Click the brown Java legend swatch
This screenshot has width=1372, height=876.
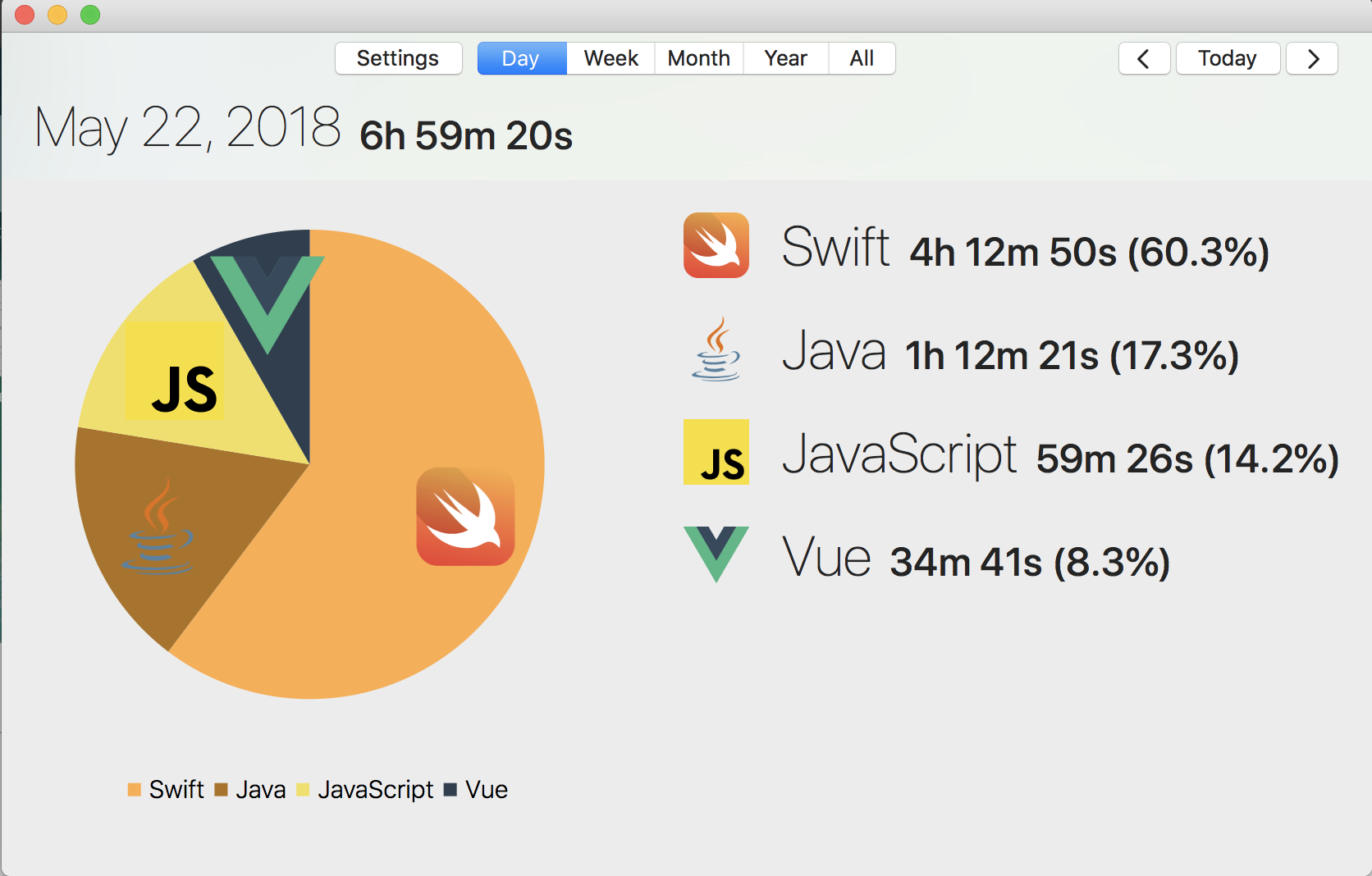point(221,790)
